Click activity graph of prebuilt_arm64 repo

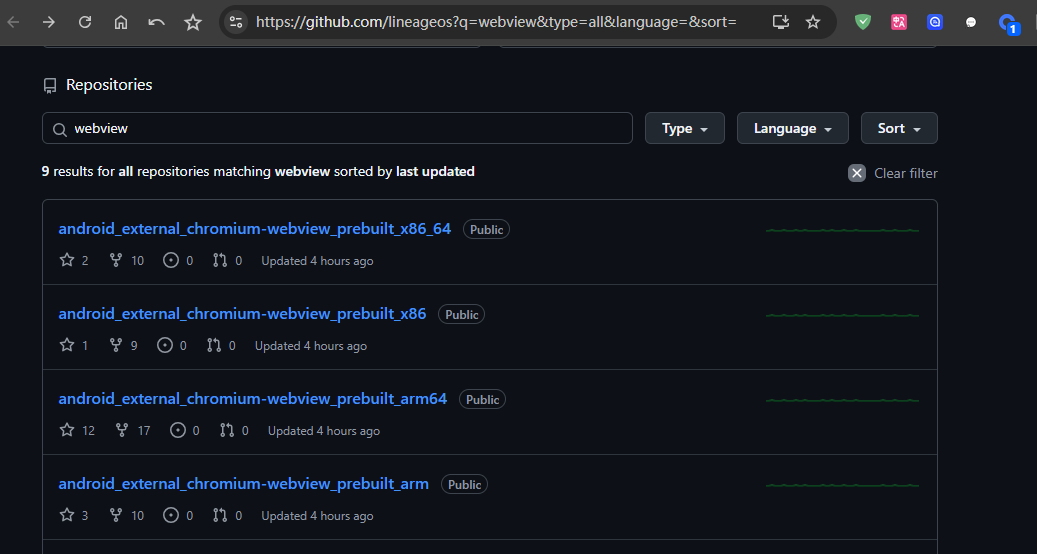click(x=842, y=400)
